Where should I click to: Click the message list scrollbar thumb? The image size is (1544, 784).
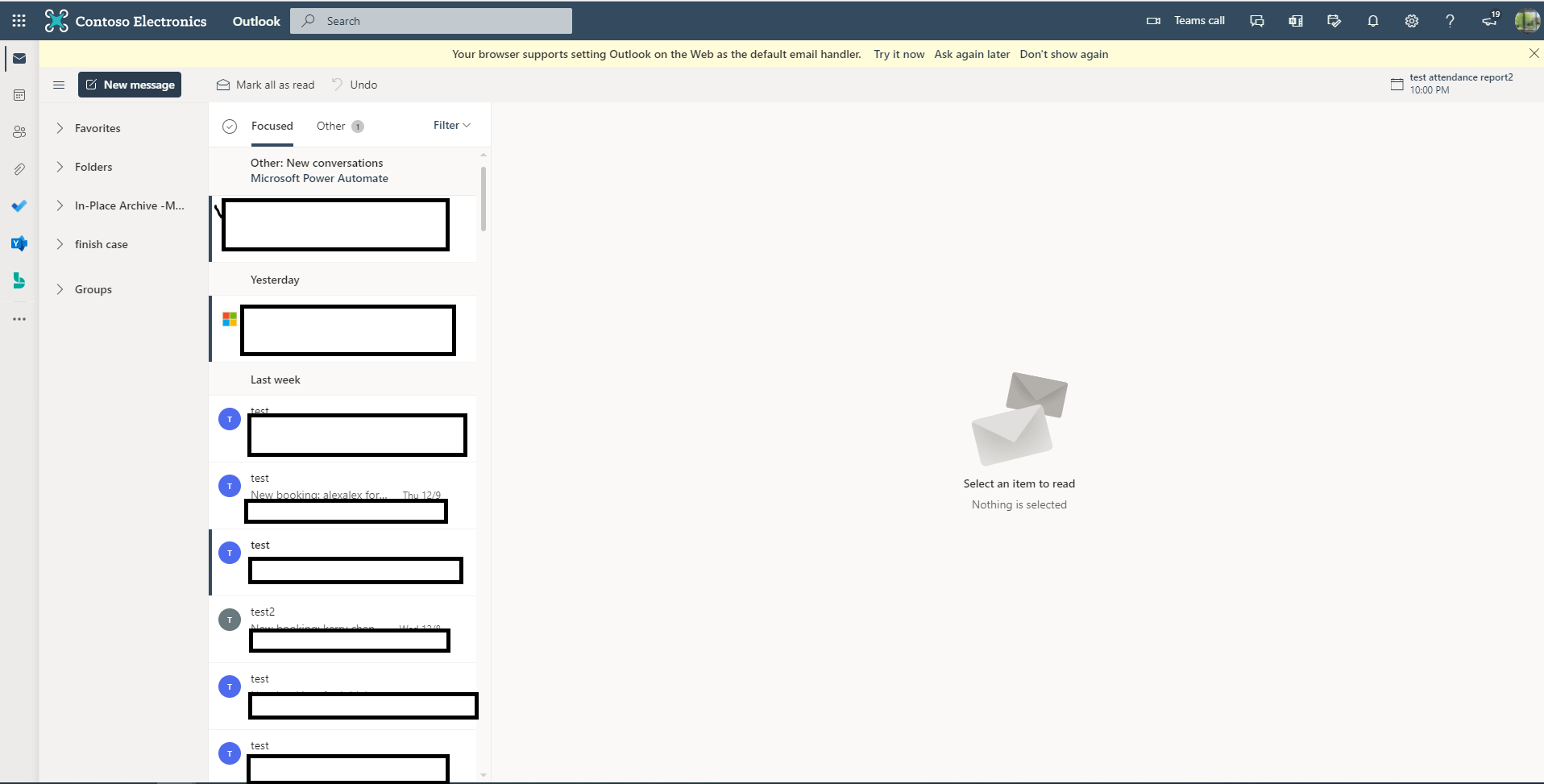tap(484, 199)
